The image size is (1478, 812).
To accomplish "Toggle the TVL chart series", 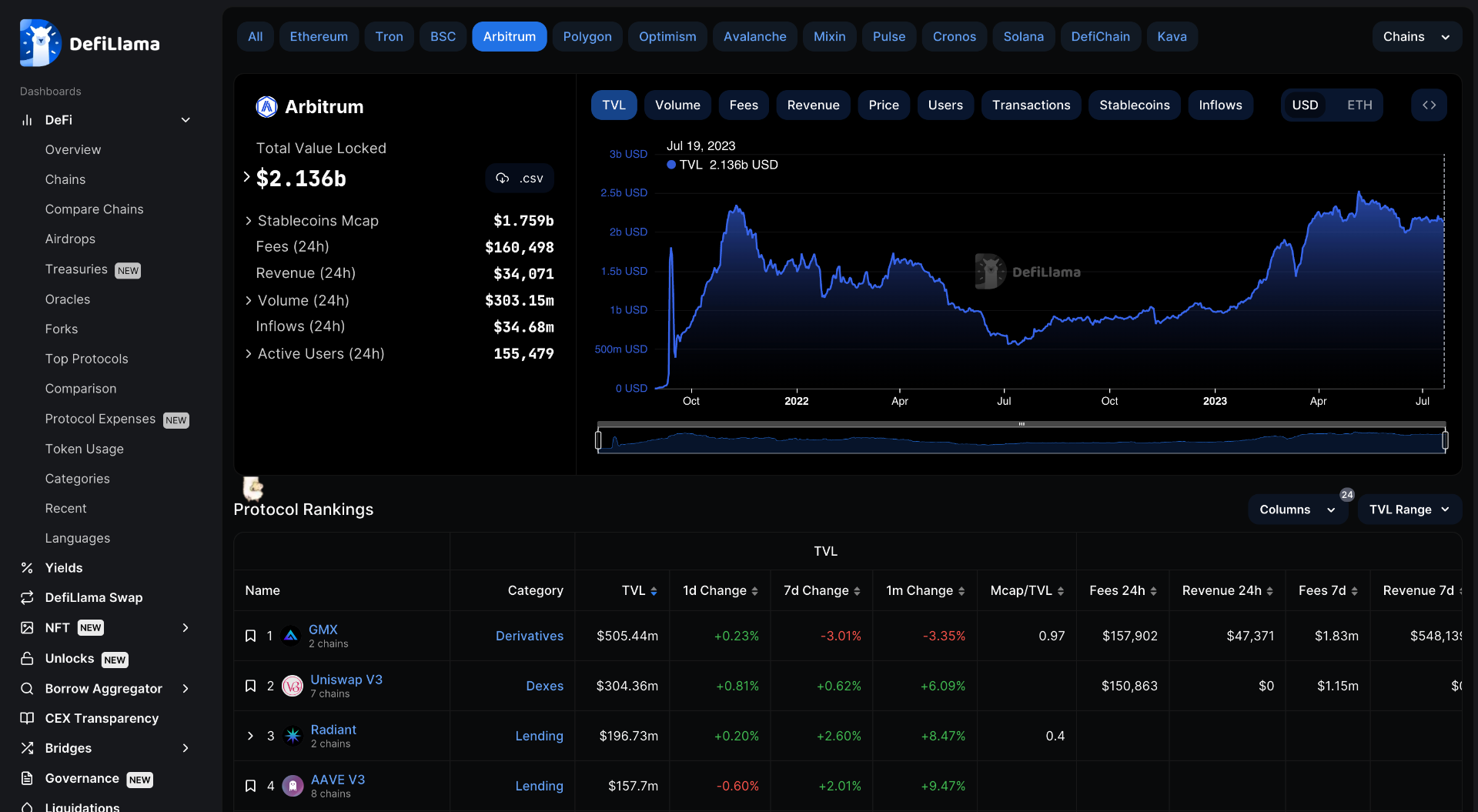I will click(x=614, y=105).
